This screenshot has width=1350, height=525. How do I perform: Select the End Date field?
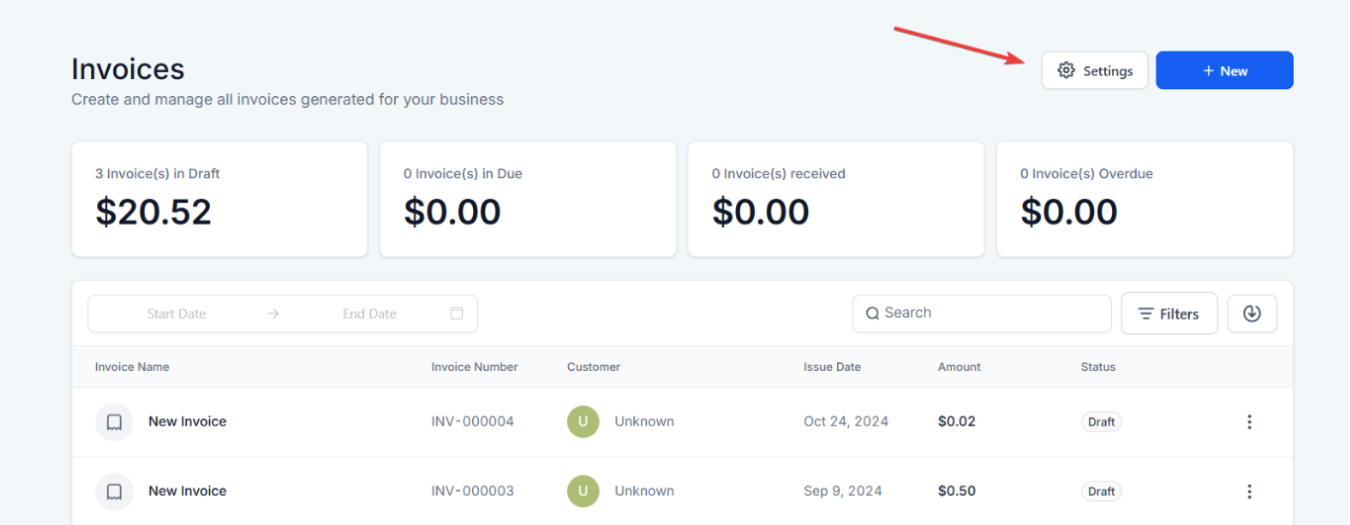[369, 314]
